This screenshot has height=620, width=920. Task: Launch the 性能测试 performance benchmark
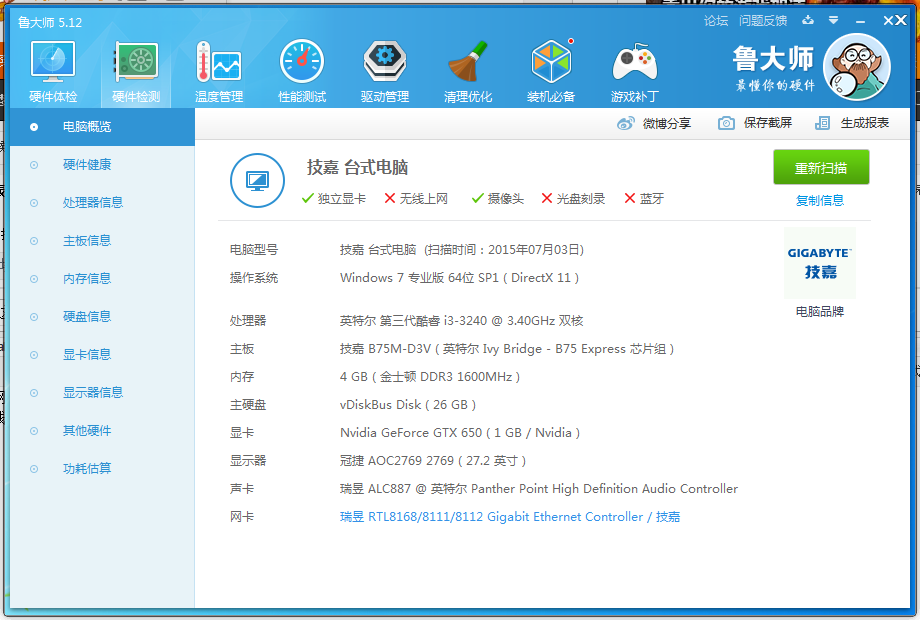click(302, 72)
